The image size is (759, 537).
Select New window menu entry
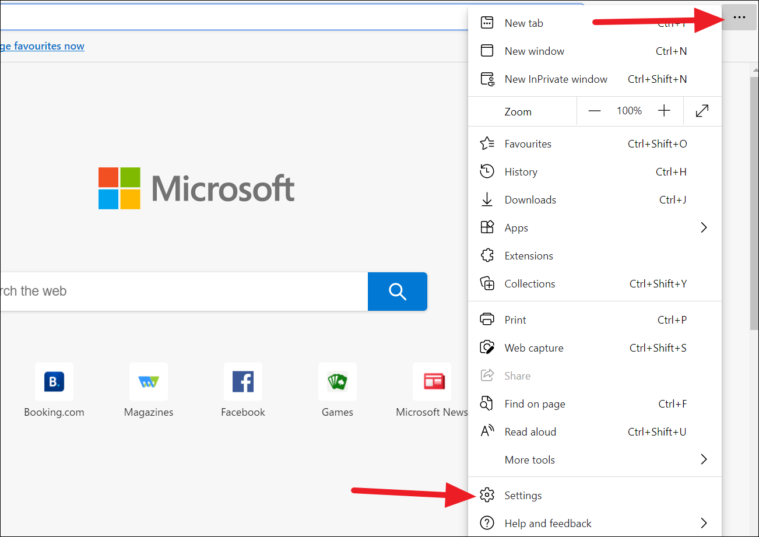click(594, 51)
